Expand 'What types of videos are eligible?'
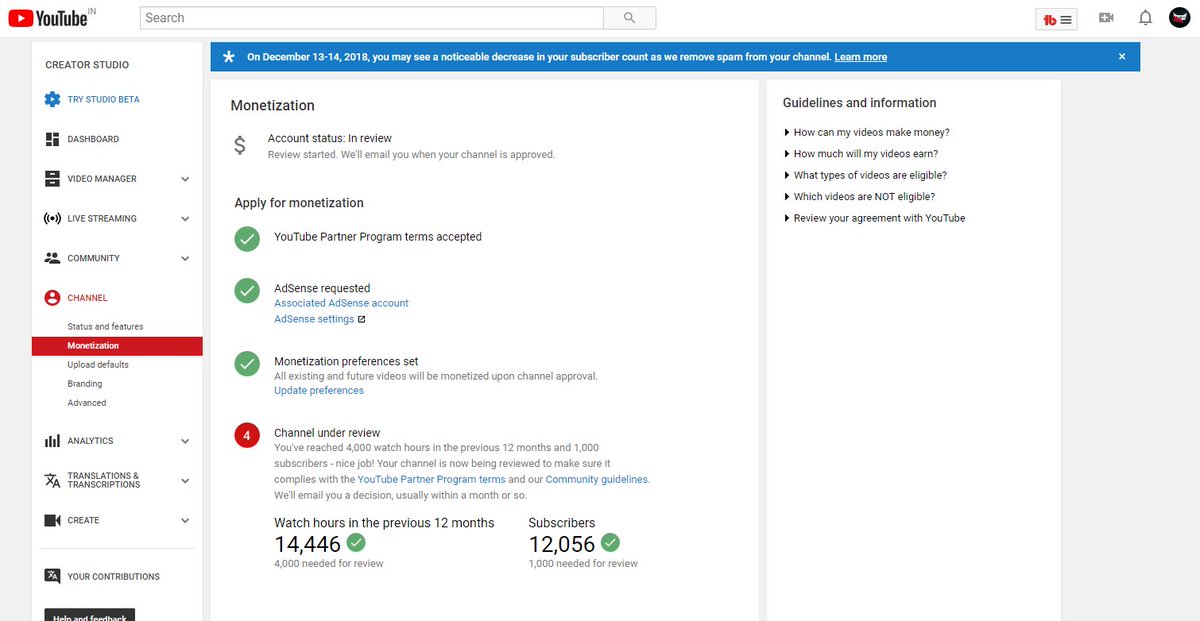 click(864, 175)
